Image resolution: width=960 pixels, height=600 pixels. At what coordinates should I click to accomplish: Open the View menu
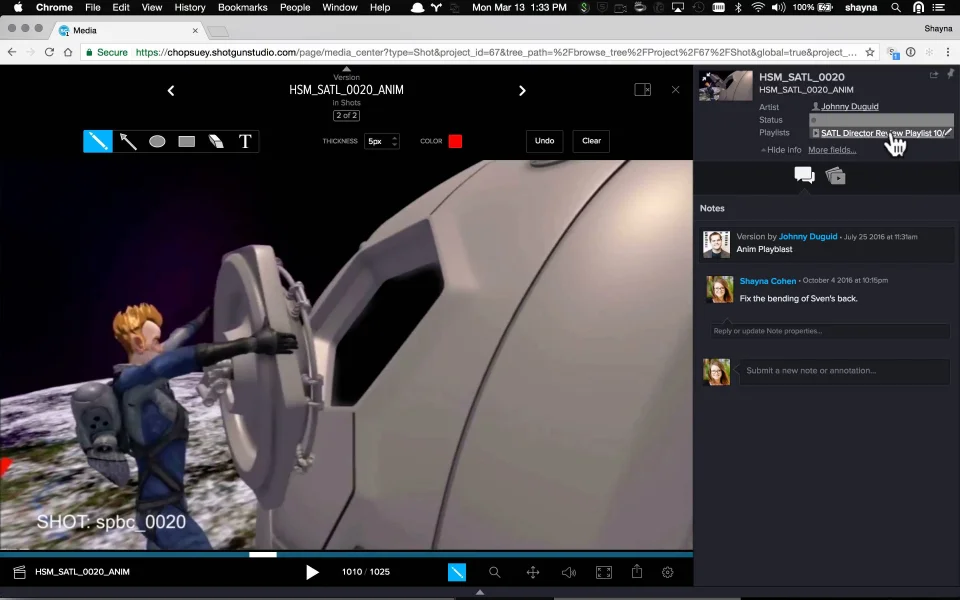pos(152,7)
